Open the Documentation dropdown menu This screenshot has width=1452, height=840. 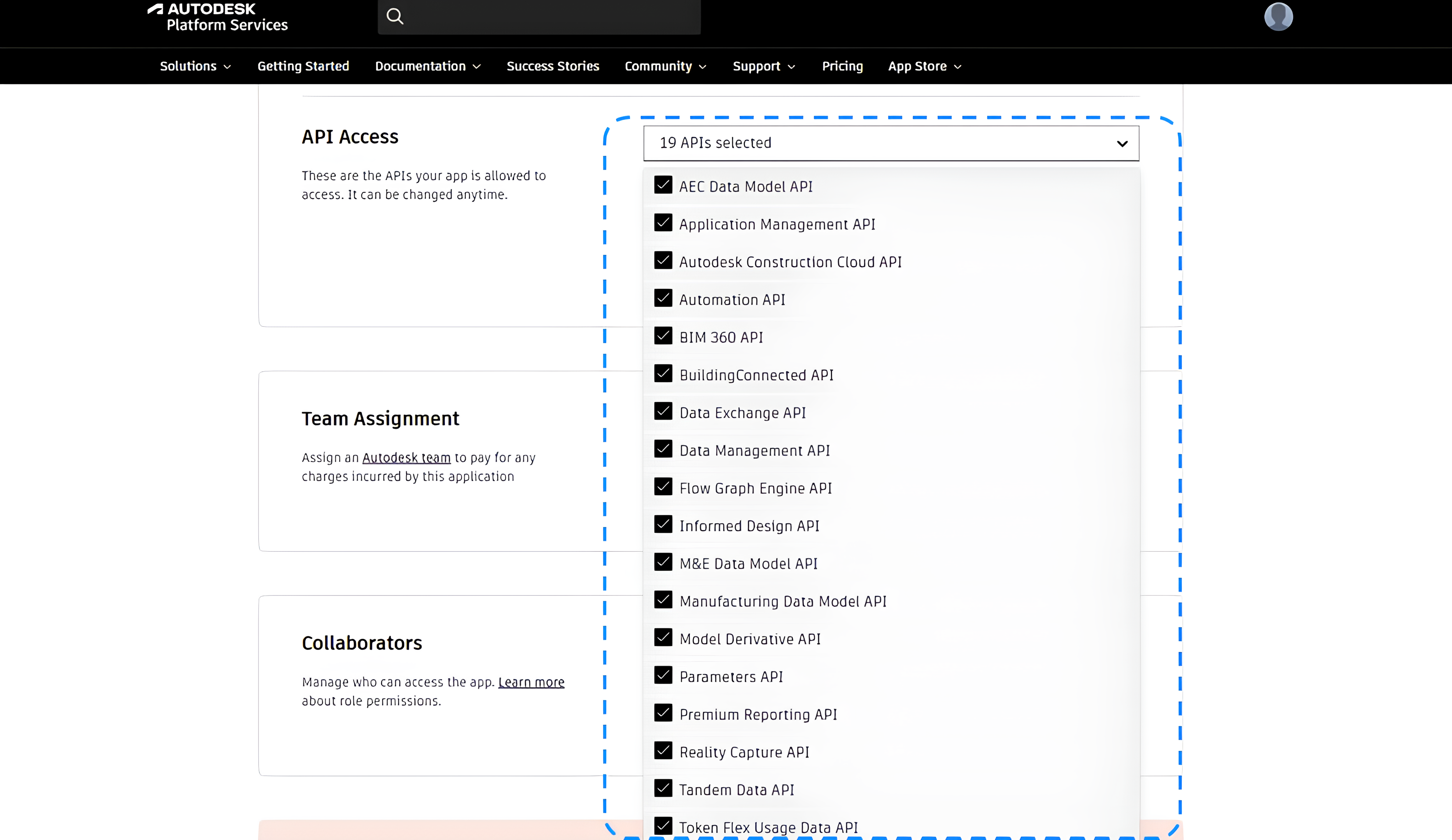coord(427,66)
